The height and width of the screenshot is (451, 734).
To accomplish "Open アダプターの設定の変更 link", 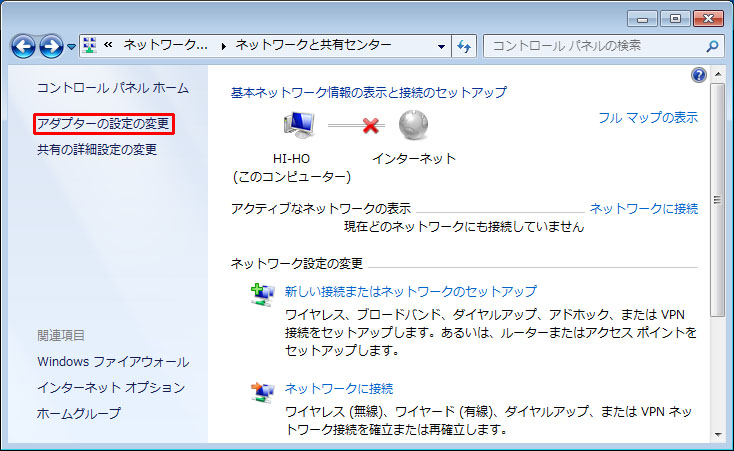I will (103, 124).
